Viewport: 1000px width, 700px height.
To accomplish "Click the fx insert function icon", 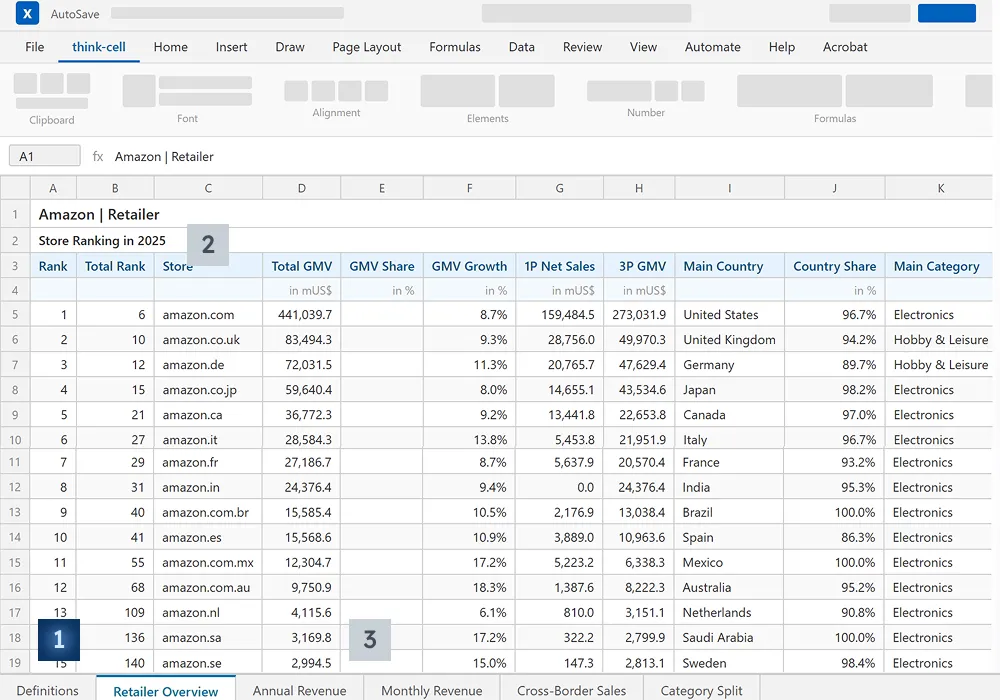I will click(x=98, y=156).
